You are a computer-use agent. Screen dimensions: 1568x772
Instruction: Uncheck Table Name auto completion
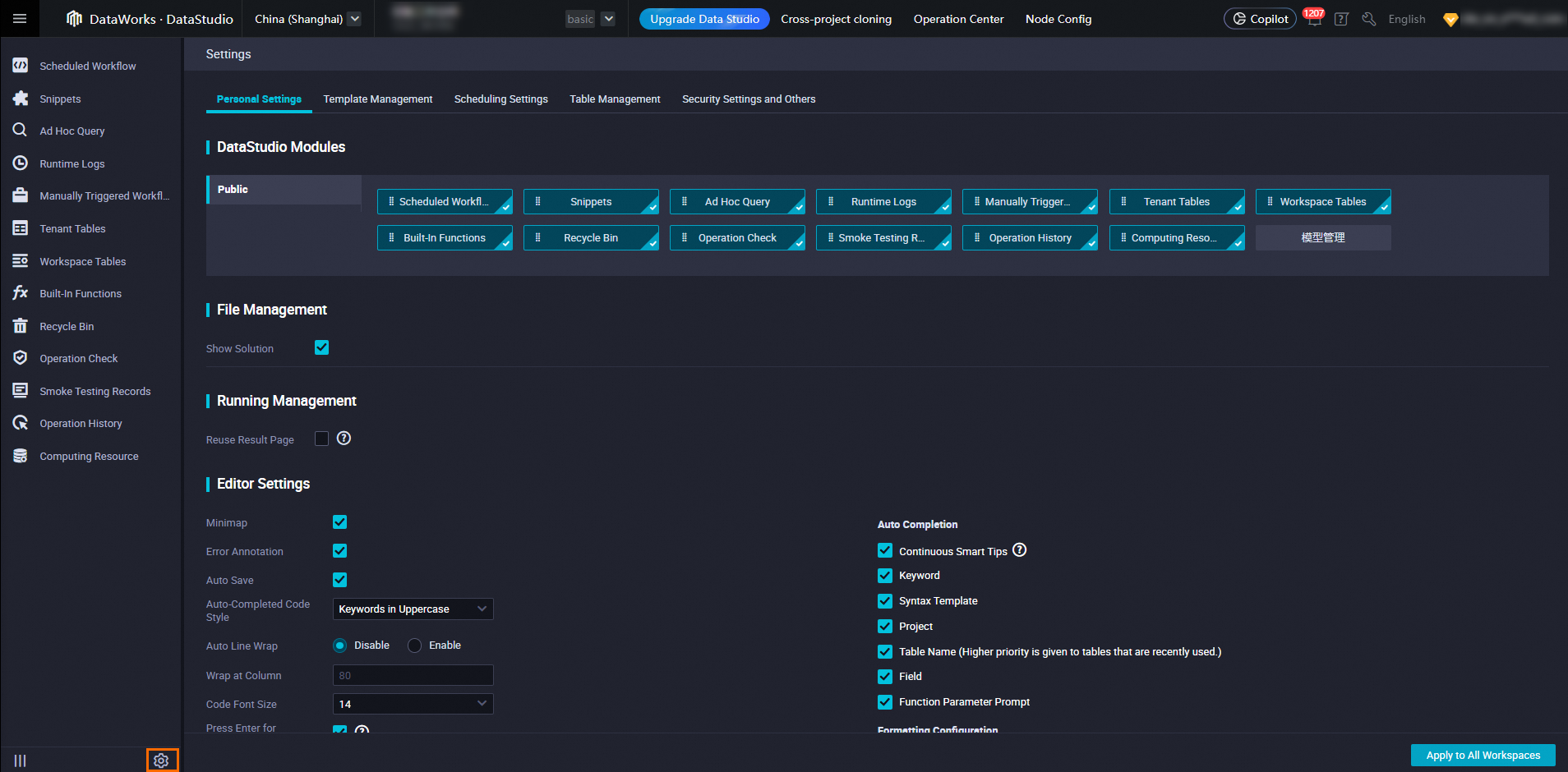[885, 651]
